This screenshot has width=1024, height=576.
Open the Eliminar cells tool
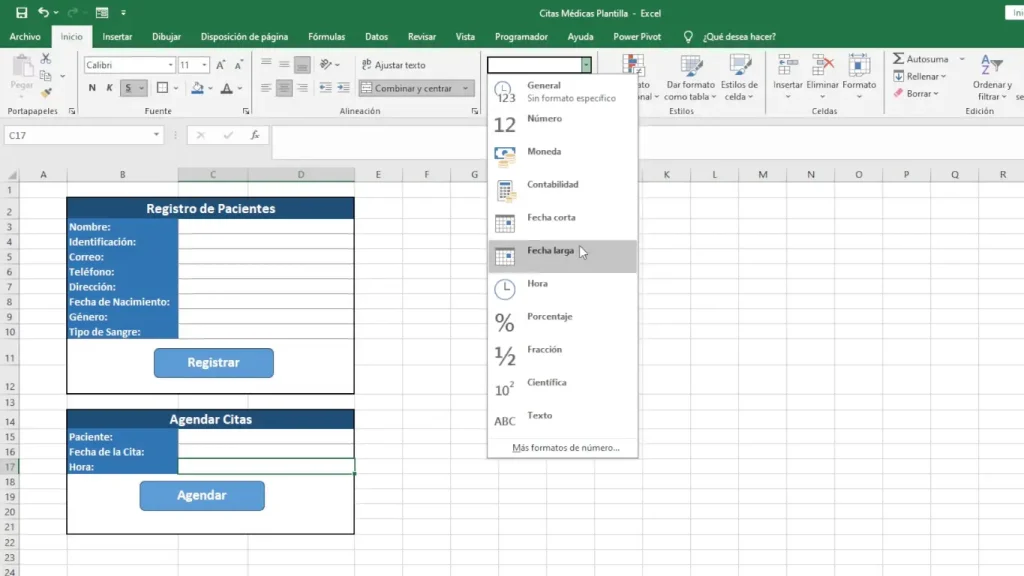[822, 77]
